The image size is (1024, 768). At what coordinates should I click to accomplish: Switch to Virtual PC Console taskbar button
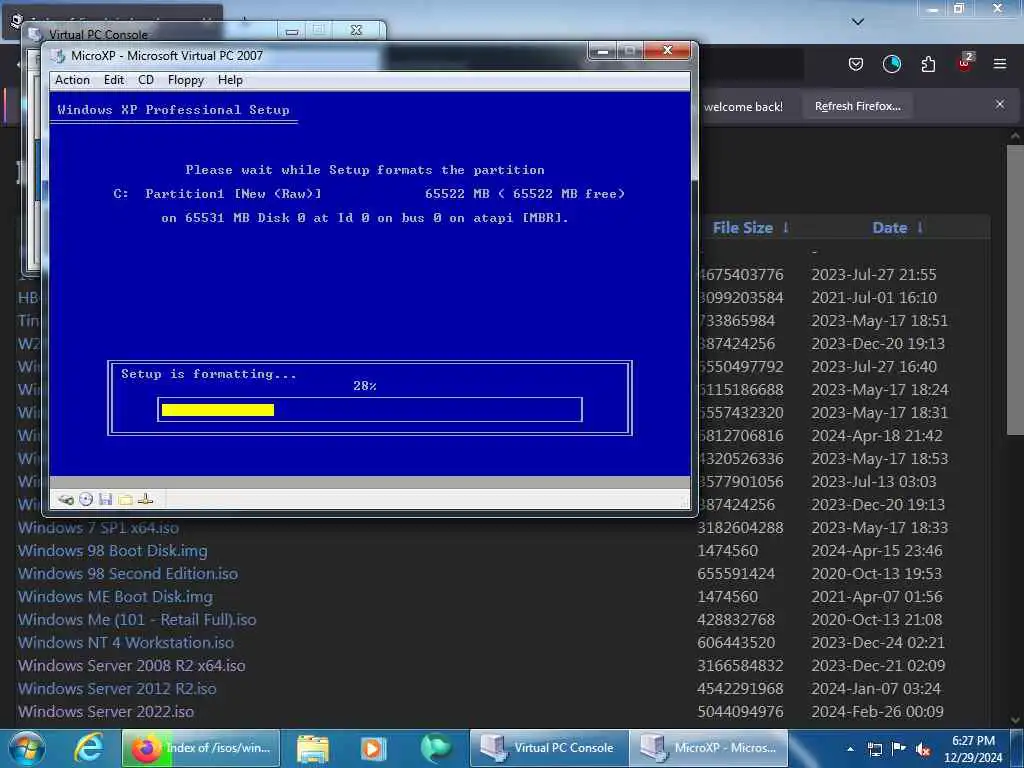point(549,748)
